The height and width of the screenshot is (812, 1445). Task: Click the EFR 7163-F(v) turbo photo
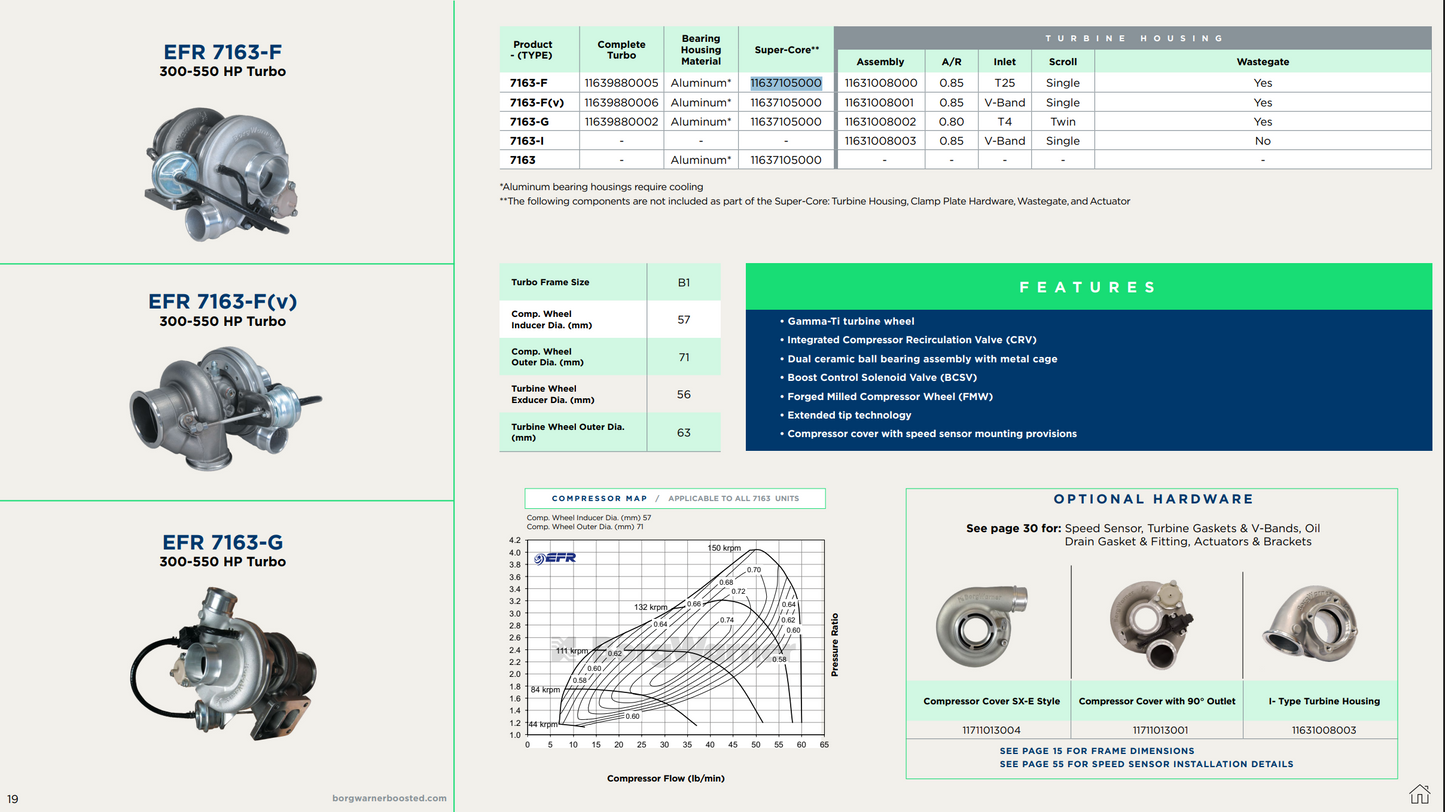click(x=227, y=410)
